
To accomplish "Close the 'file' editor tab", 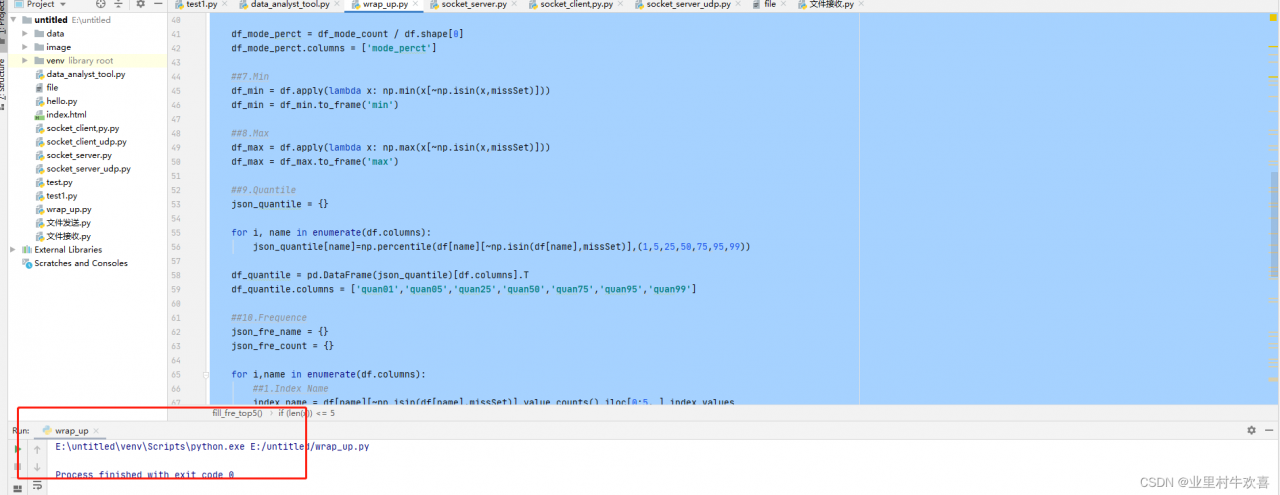I will click(x=783, y=5).
